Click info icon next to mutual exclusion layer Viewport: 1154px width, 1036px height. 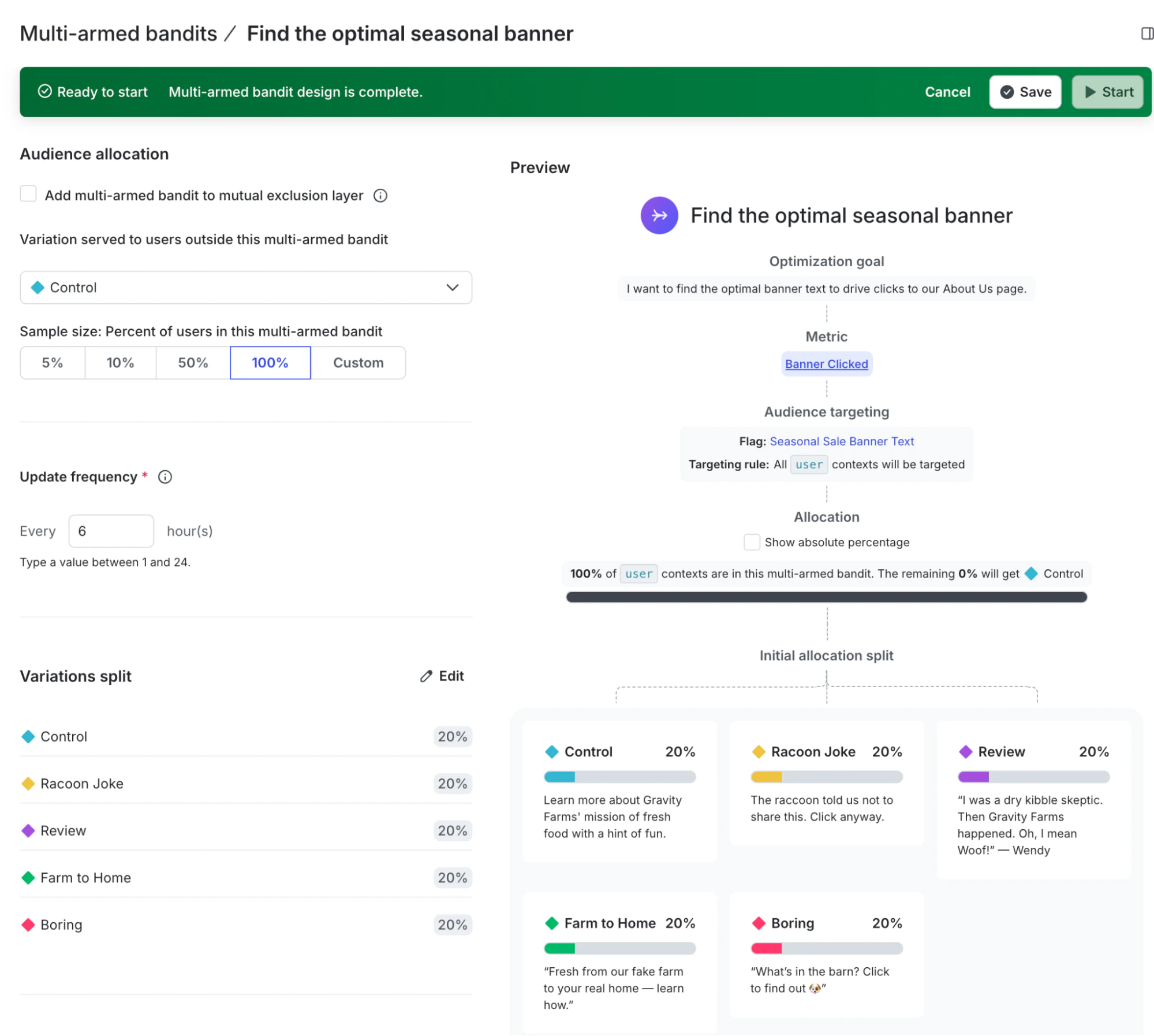(380, 196)
